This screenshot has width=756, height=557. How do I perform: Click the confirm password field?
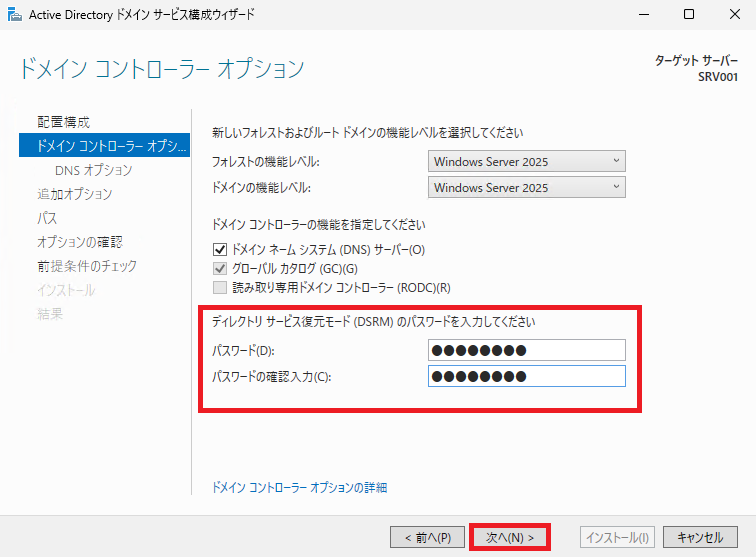click(526, 376)
